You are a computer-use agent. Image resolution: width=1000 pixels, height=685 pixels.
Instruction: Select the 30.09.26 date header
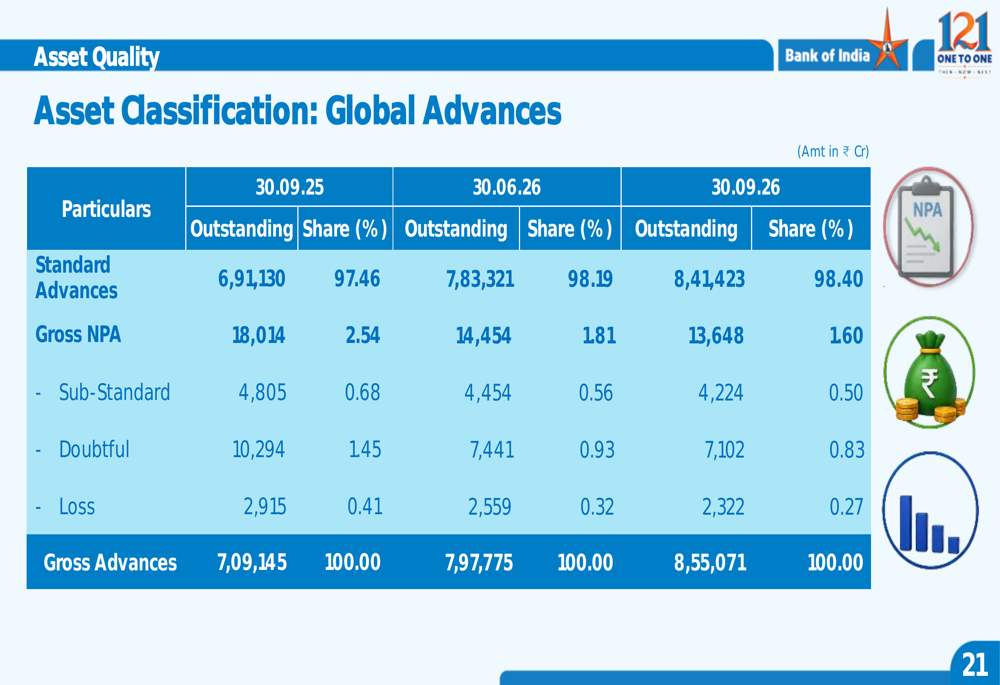click(746, 188)
